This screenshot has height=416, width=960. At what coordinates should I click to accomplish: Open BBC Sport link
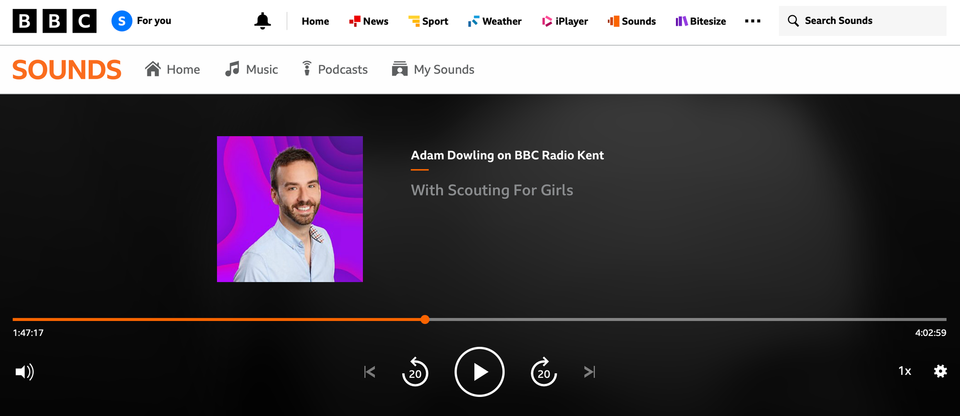pos(428,21)
